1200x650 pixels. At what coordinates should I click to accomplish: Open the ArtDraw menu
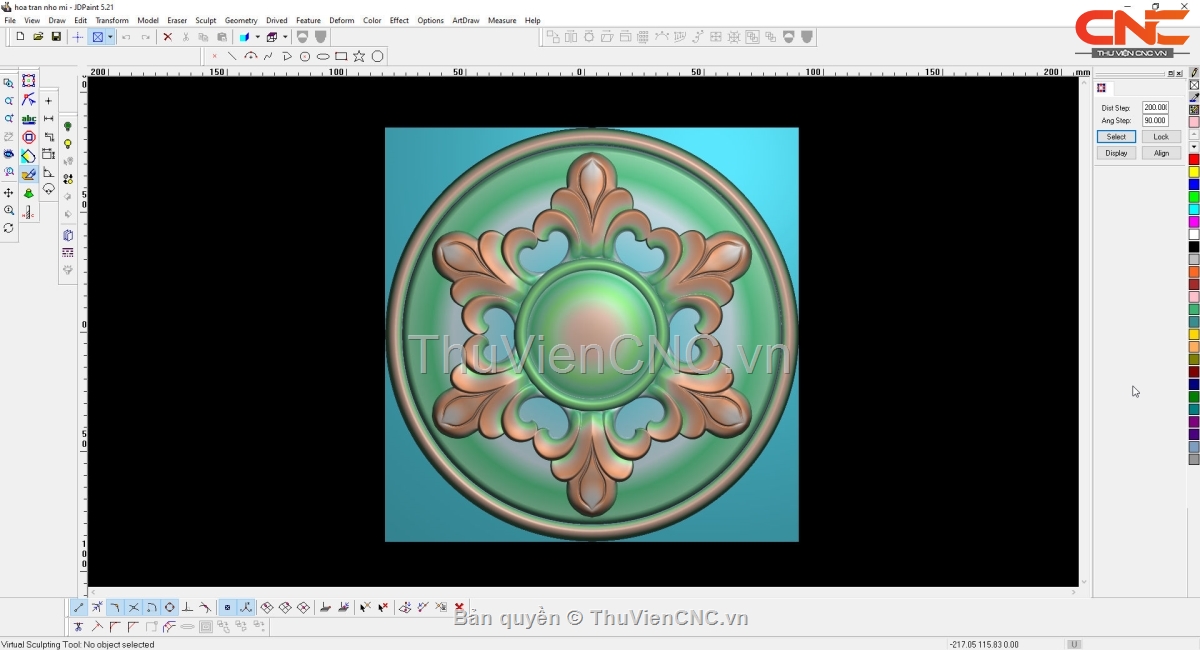click(x=466, y=20)
